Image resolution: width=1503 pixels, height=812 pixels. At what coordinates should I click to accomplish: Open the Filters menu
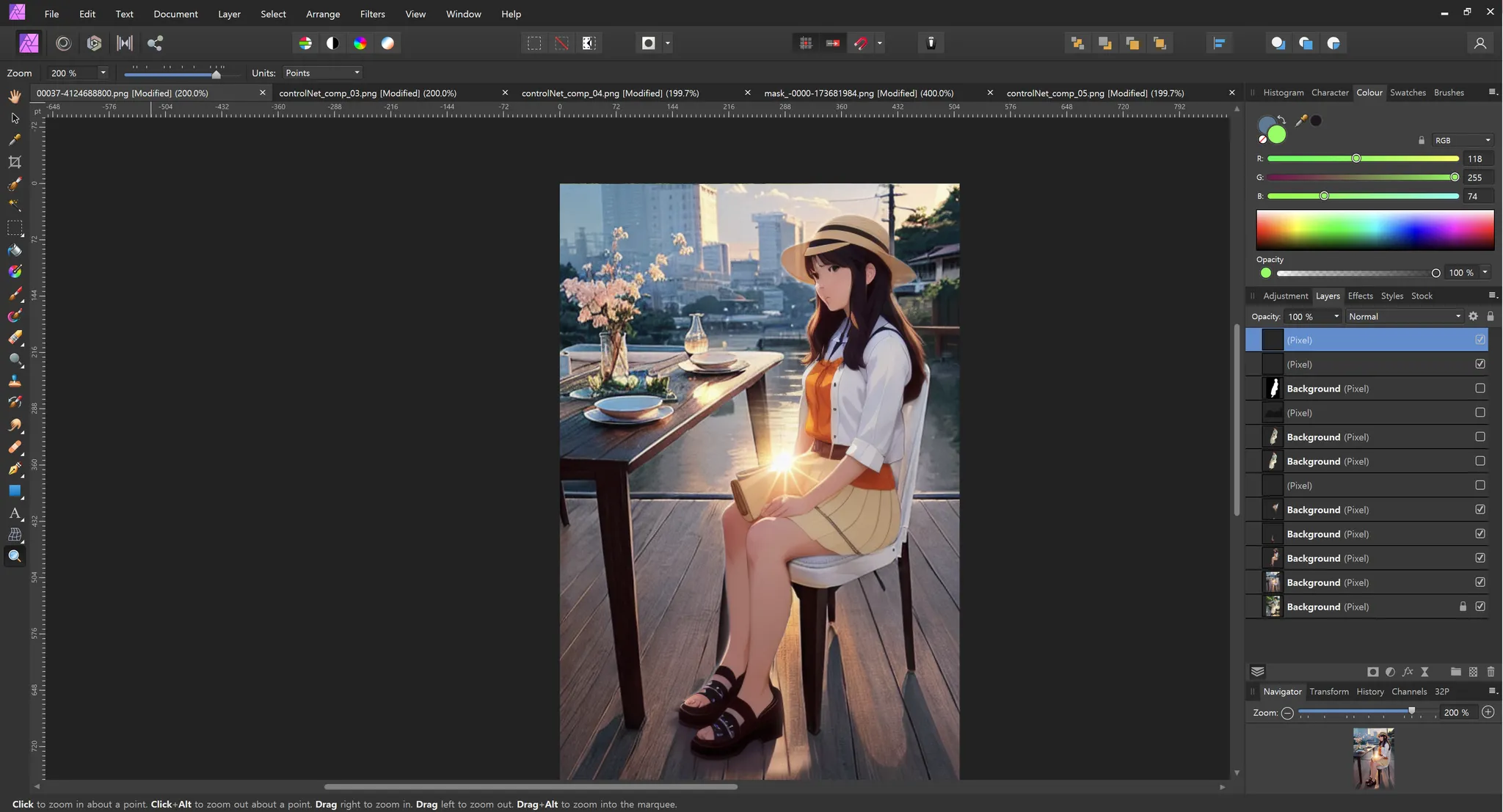coord(372,14)
